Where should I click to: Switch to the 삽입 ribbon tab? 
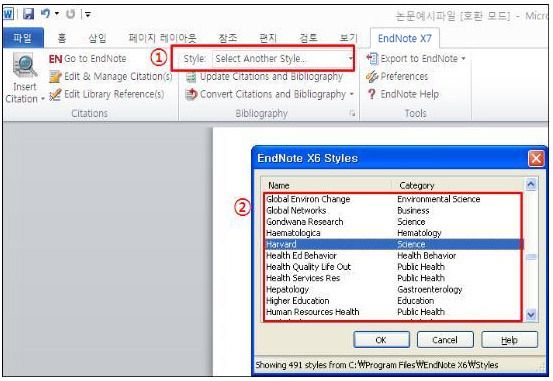point(97,38)
